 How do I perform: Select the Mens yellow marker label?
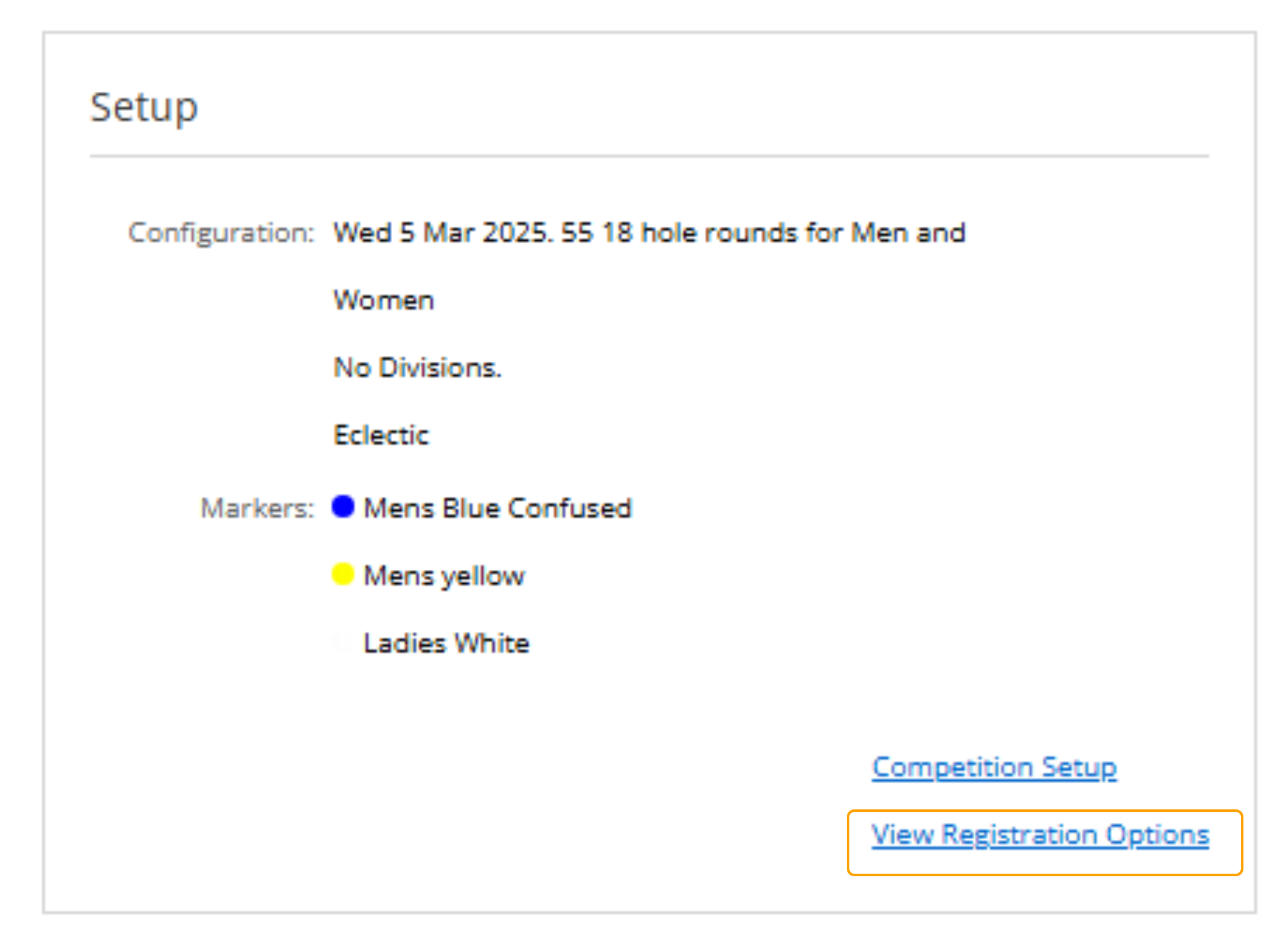(444, 576)
